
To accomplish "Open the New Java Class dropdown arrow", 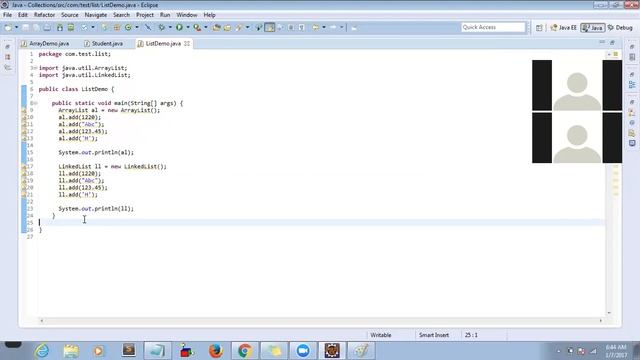I will [137, 27].
